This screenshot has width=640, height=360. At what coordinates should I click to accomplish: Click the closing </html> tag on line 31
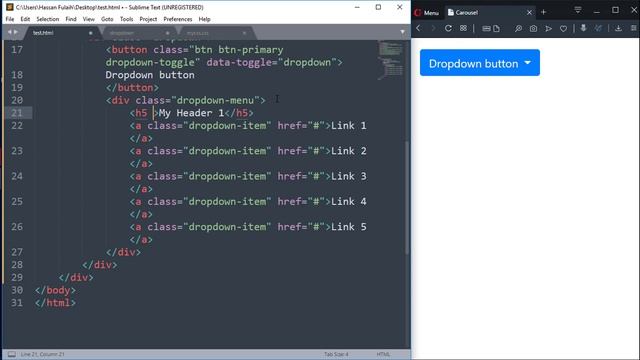pyautogui.click(x=56, y=303)
